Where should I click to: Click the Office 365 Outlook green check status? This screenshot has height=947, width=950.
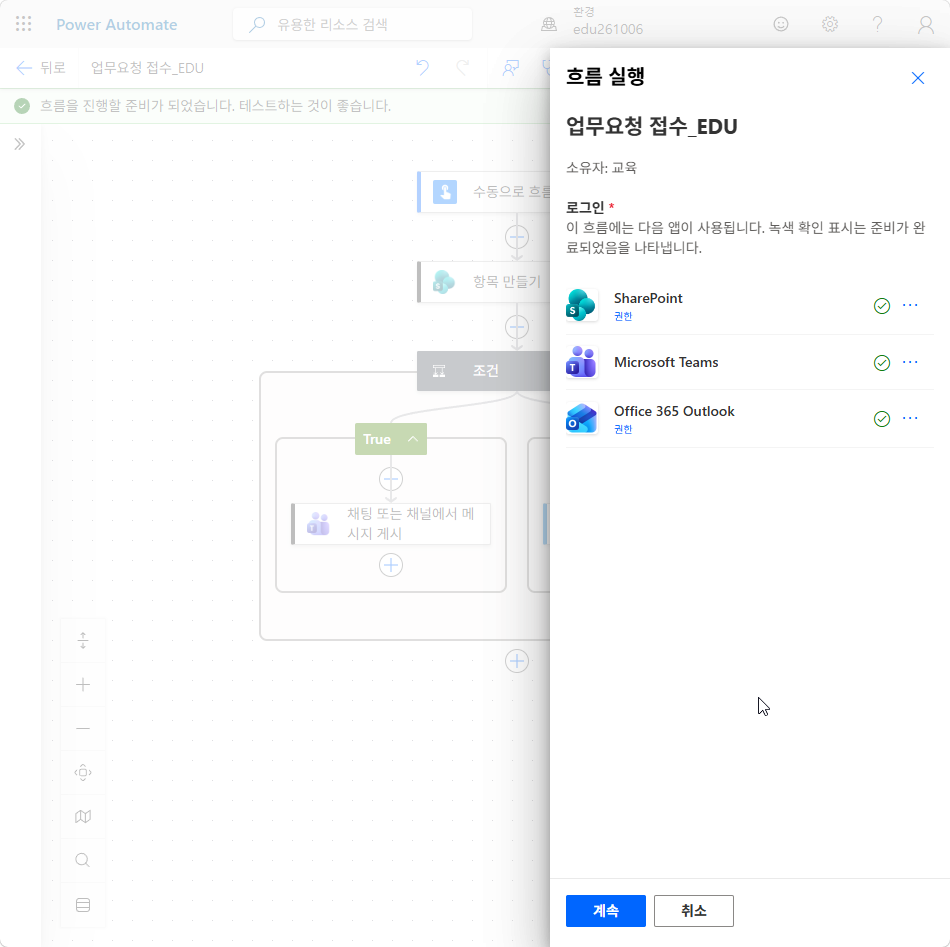coord(882,419)
